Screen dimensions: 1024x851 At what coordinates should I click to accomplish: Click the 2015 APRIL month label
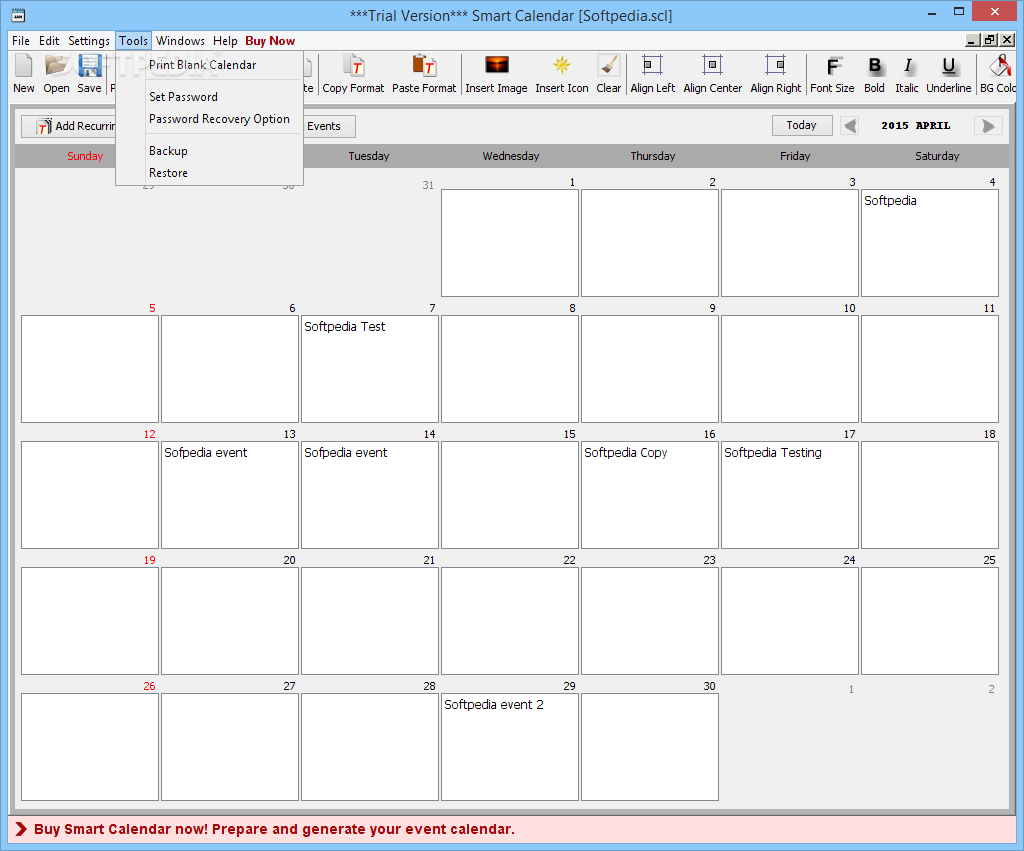pyautogui.click(x=916, y=125)
